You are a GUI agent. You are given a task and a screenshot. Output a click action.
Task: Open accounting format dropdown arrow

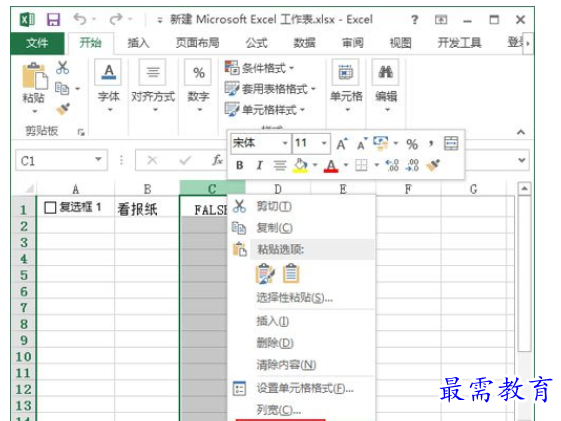click(x=396, y=143)
